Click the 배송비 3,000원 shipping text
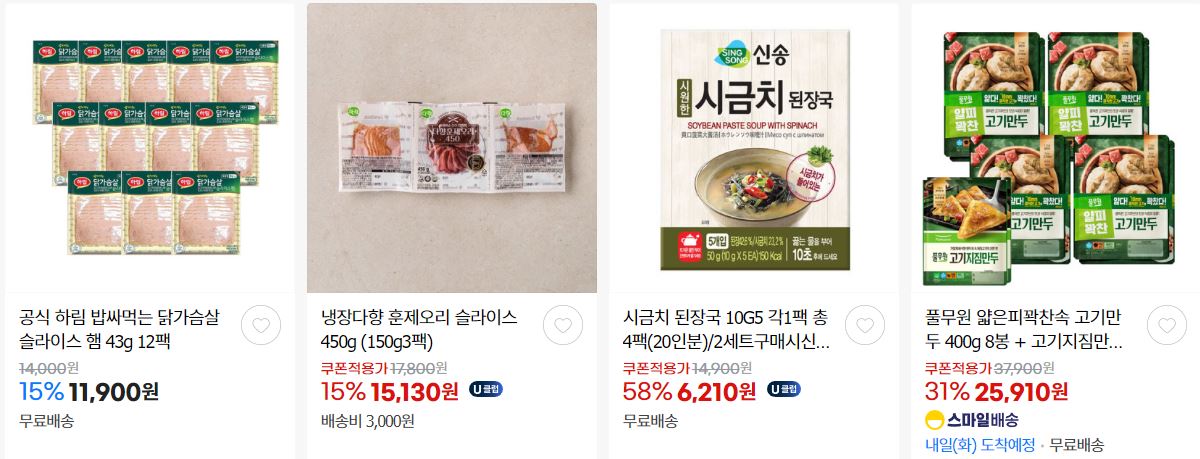The height and width of the screenshot is (459, 1200). (367, 420)
